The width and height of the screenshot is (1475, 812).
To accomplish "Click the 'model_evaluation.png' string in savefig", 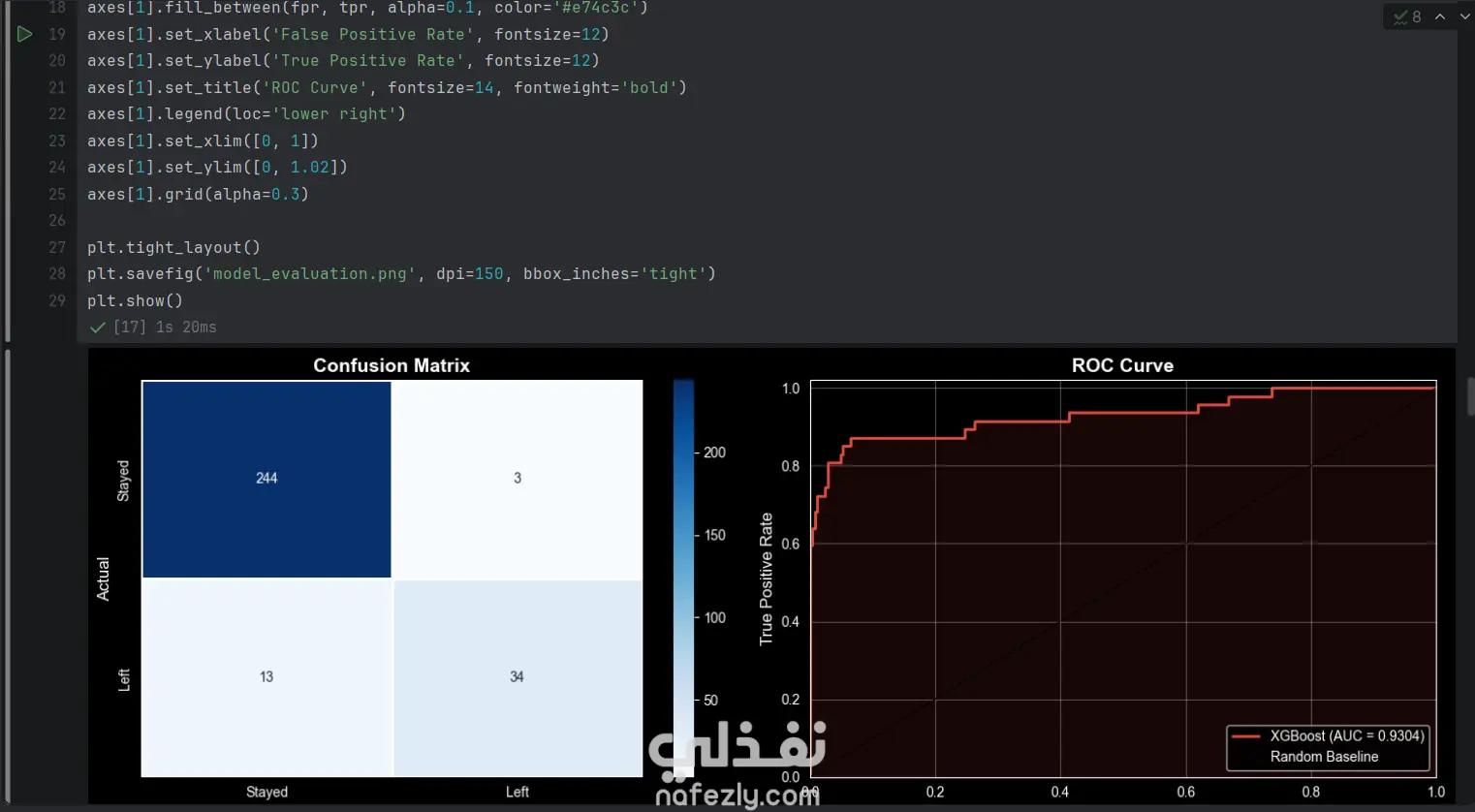I will pyautogui.click(x=309, y=274).
